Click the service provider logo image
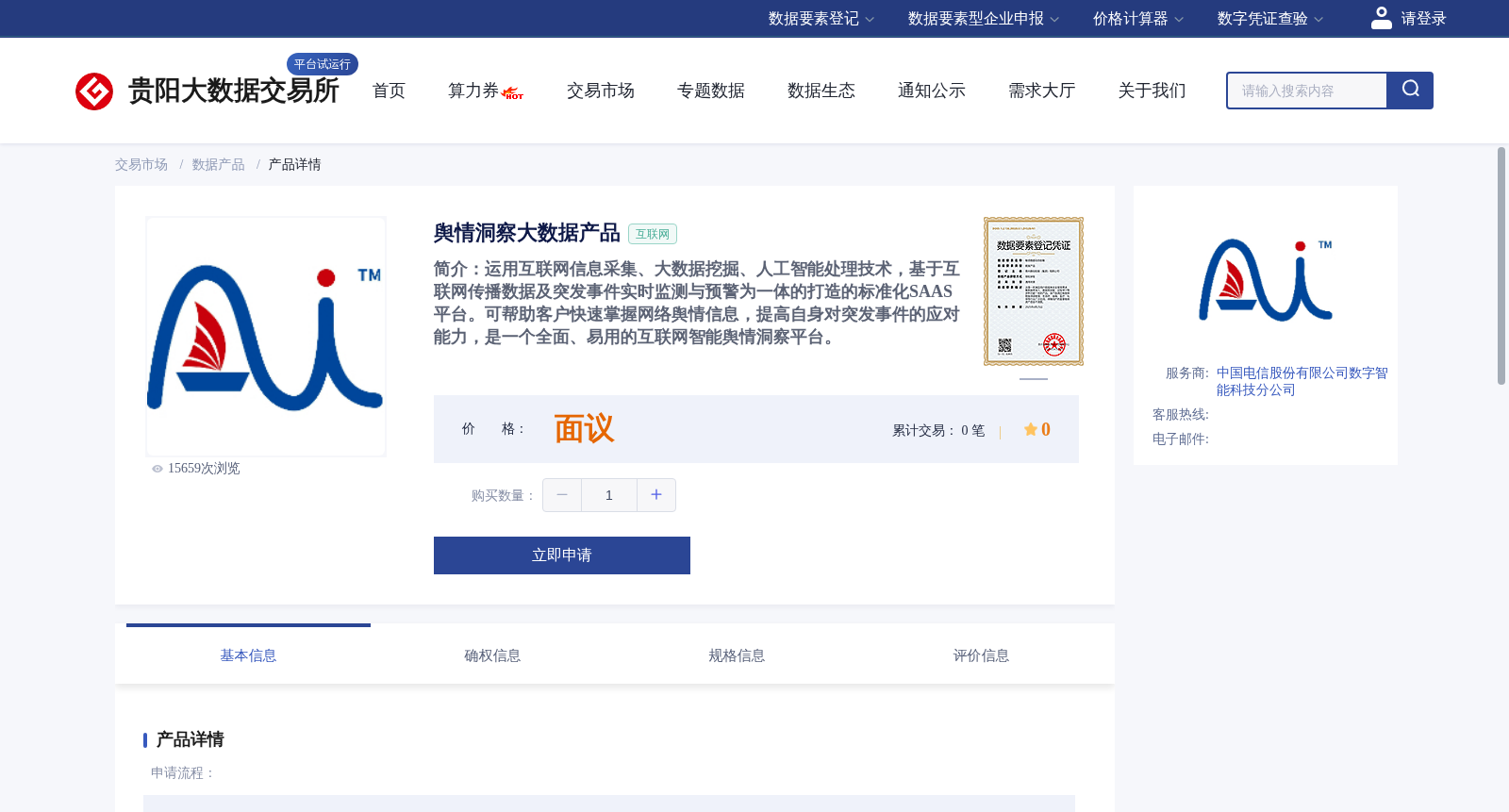The width and height of the screenshot is (1509, 812). [1266, 280]
